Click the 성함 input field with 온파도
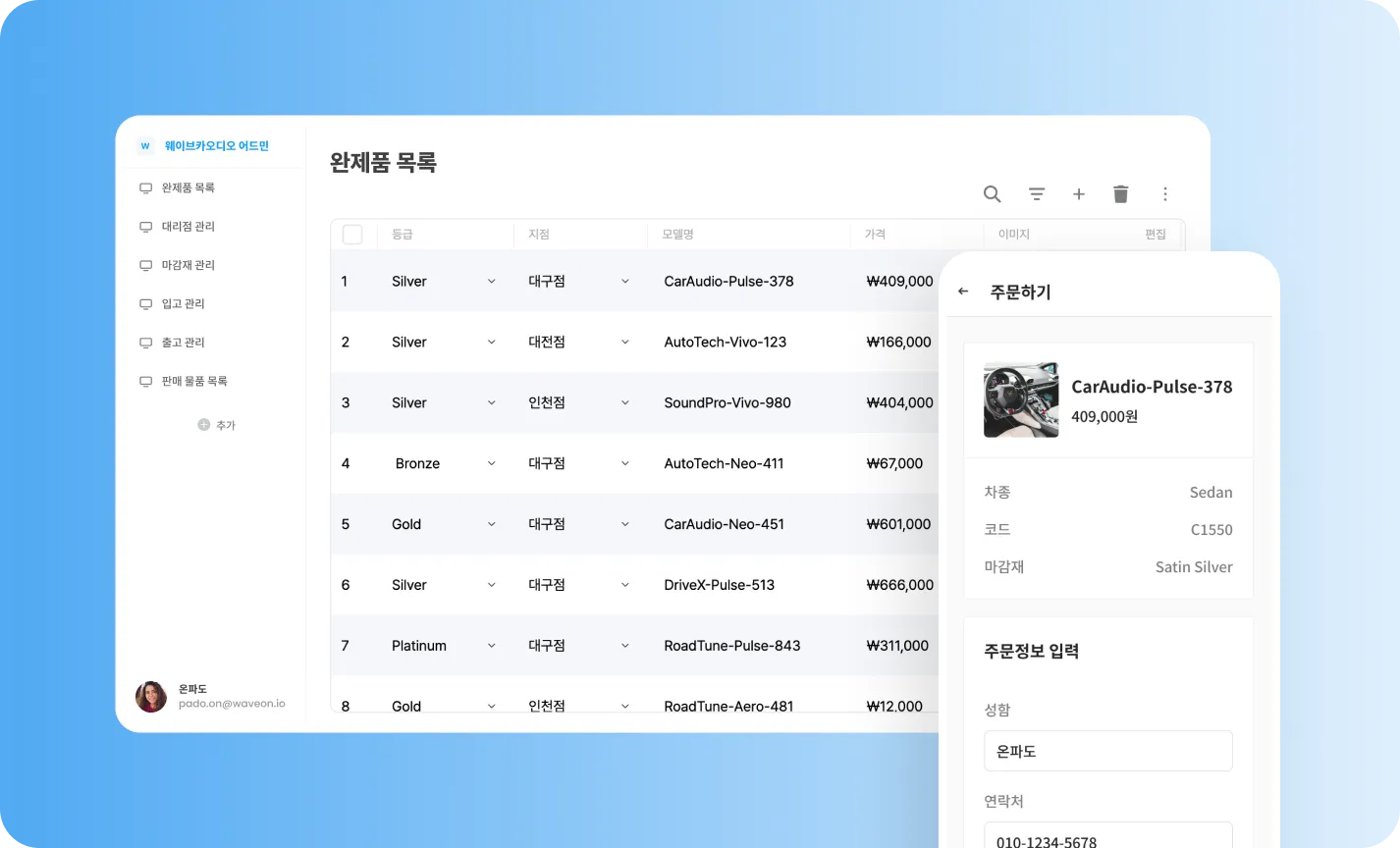 [1108, 751]
